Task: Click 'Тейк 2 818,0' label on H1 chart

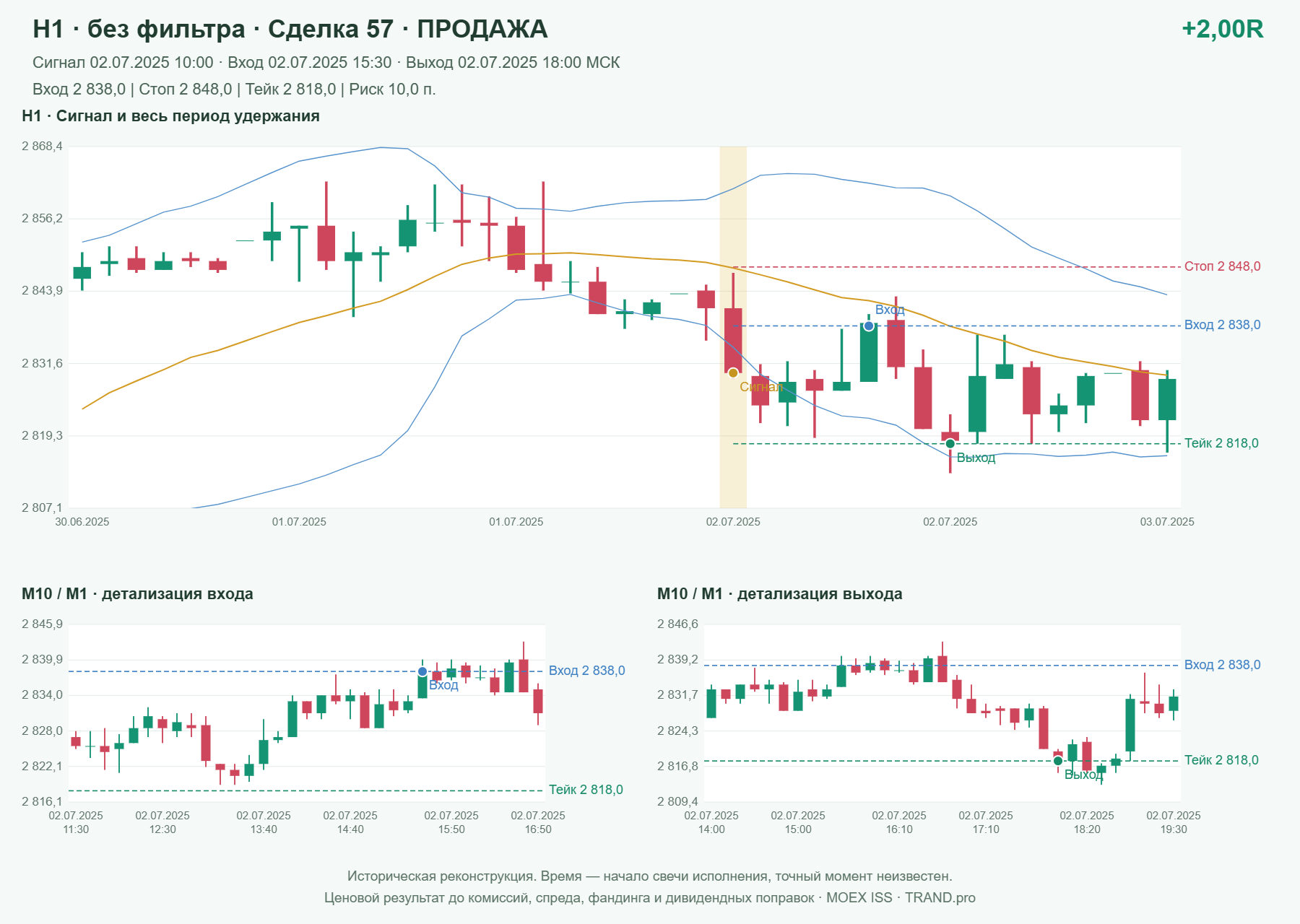Action: (1221, 443)
